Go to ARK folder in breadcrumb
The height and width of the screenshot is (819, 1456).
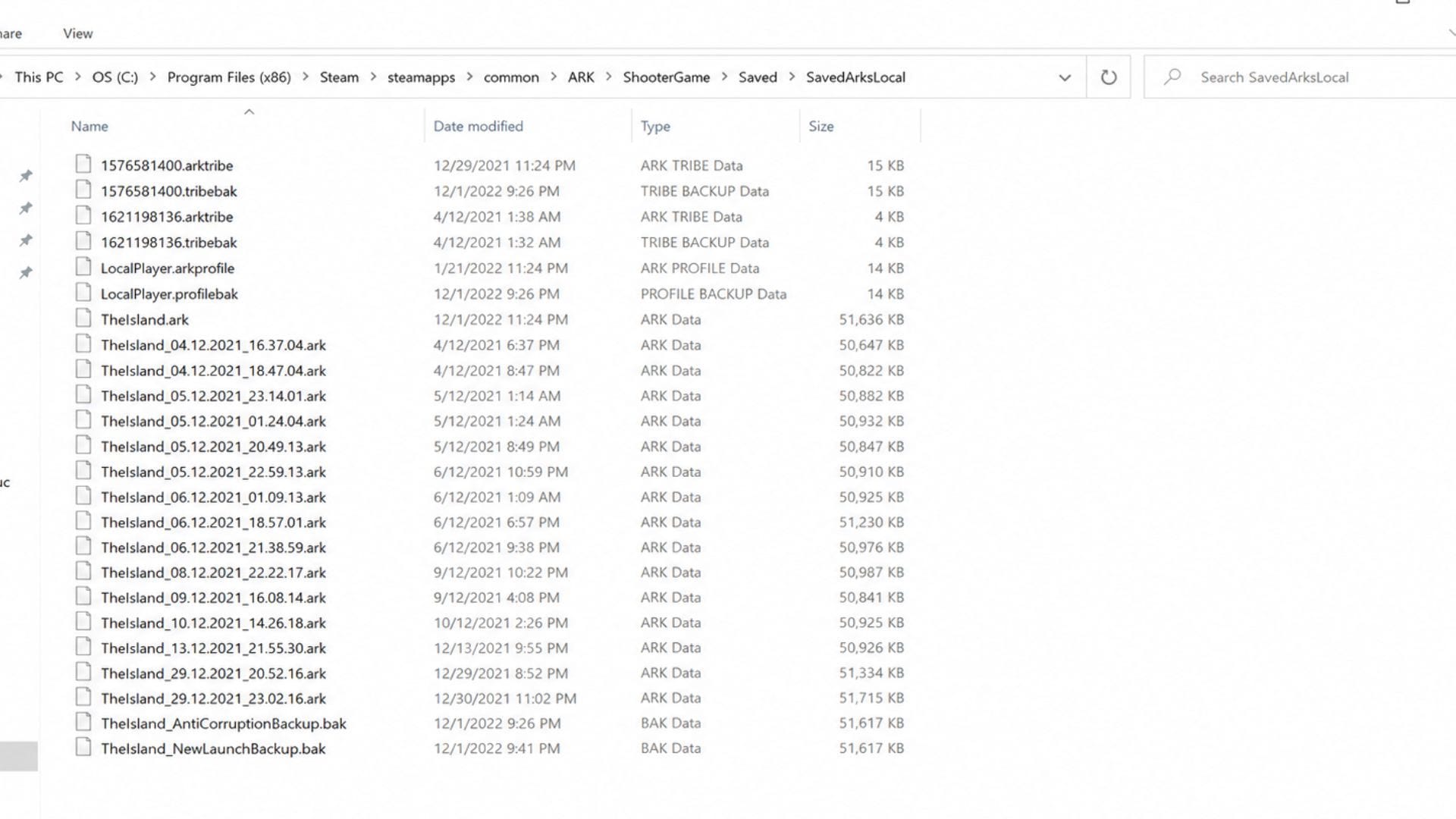click(581, 77)
